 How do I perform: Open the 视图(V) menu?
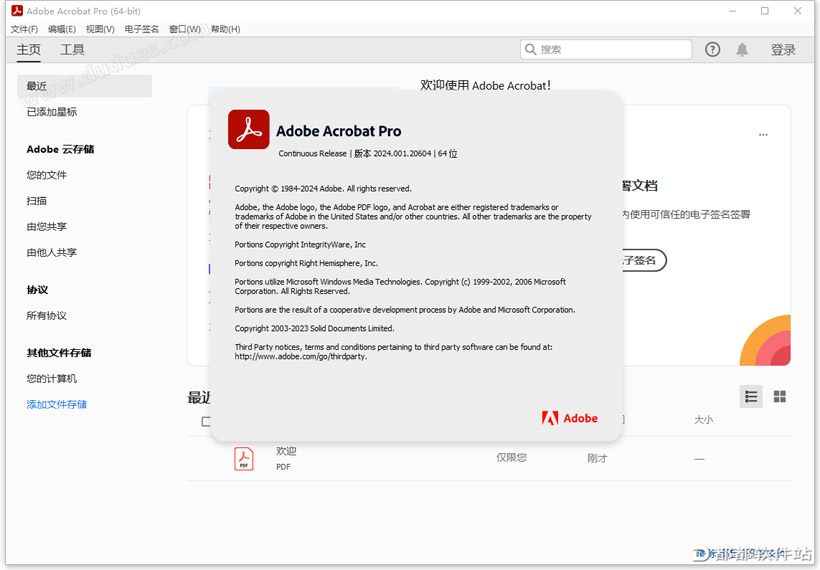pyautogui.click(x=100, y=29)
